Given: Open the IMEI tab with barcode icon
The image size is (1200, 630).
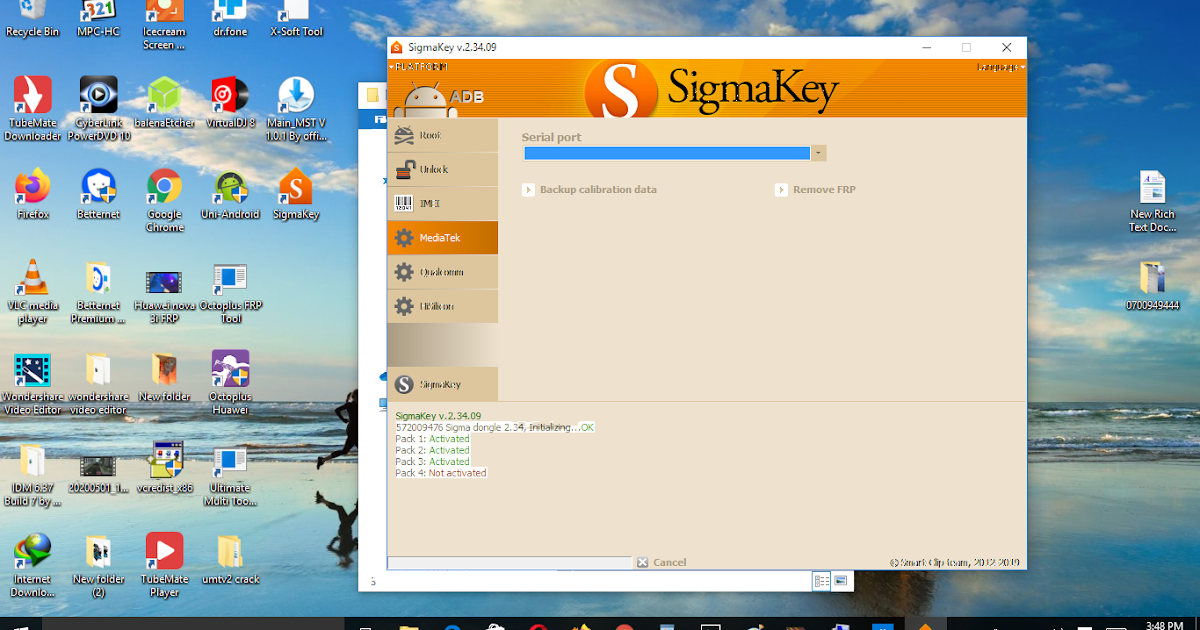Looking at the screenshot, I should click(442, 203).
